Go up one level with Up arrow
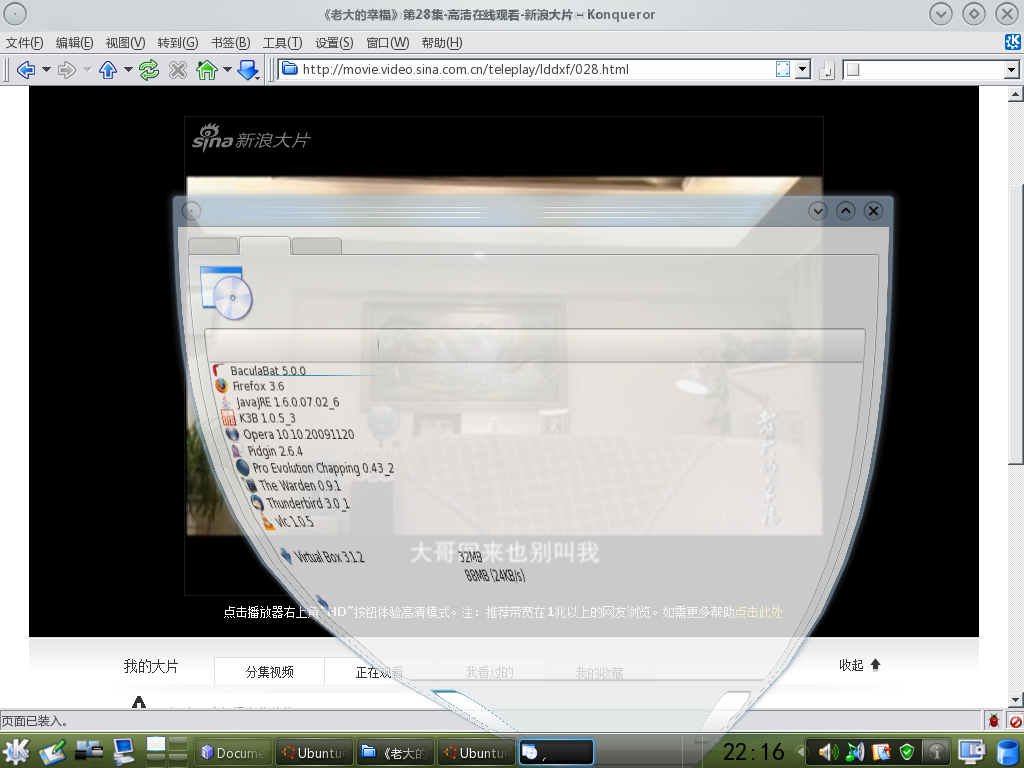Image resolution: width=1024 pixels, height=768 pixels. pyautogui.click(x=108, y=69)
